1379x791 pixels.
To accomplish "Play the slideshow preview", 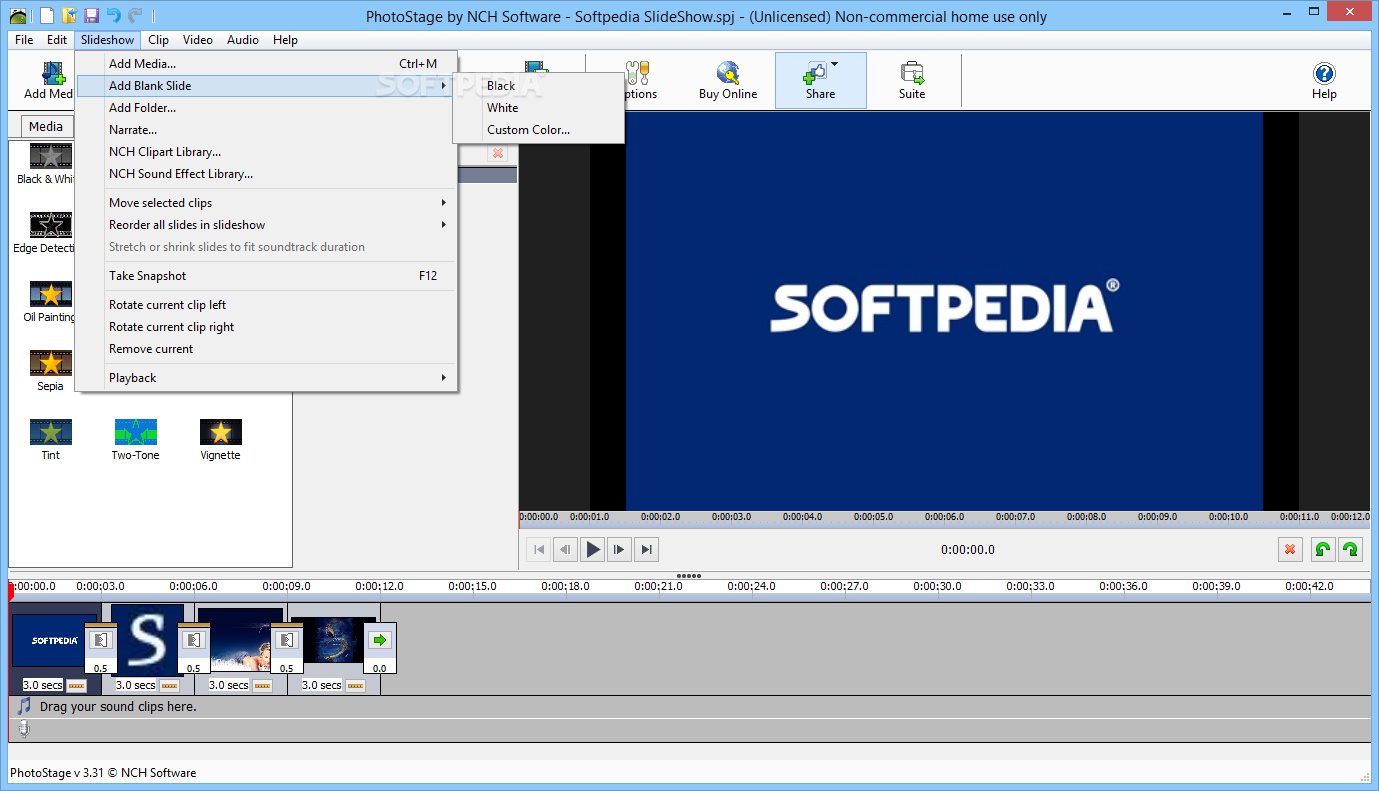I will point(592,549).
